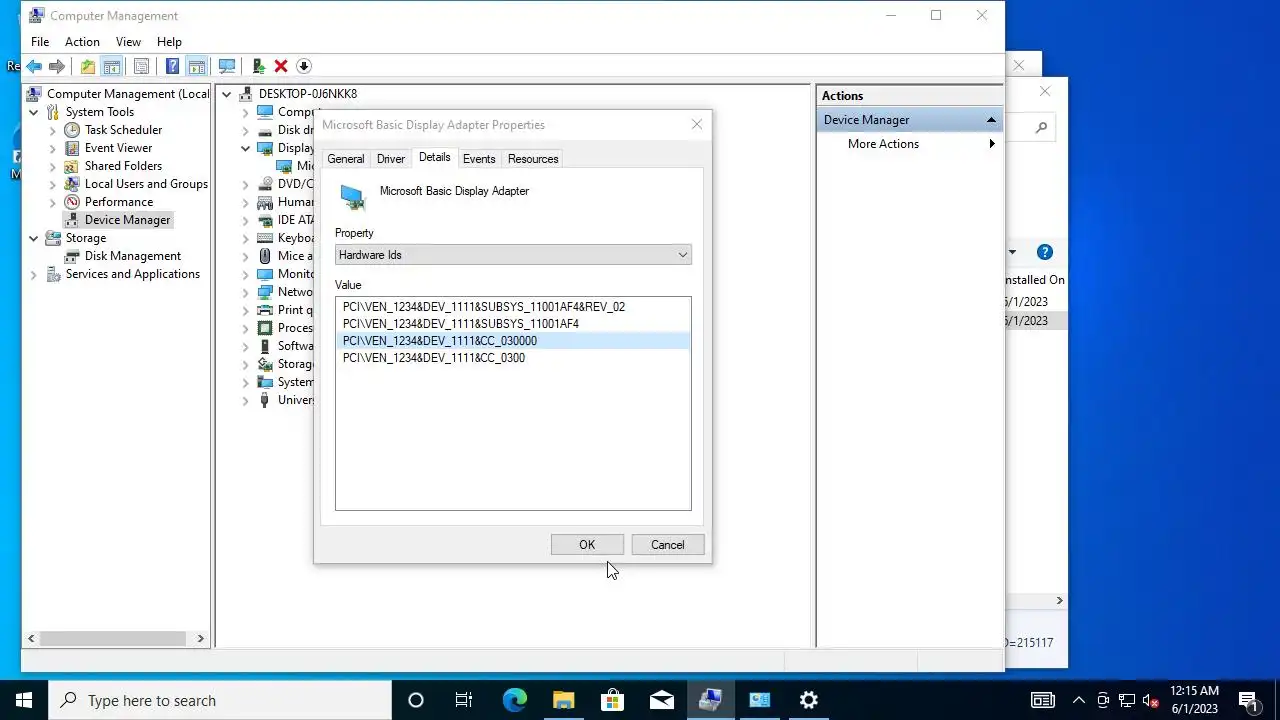Switch to the Events tab

479,159
